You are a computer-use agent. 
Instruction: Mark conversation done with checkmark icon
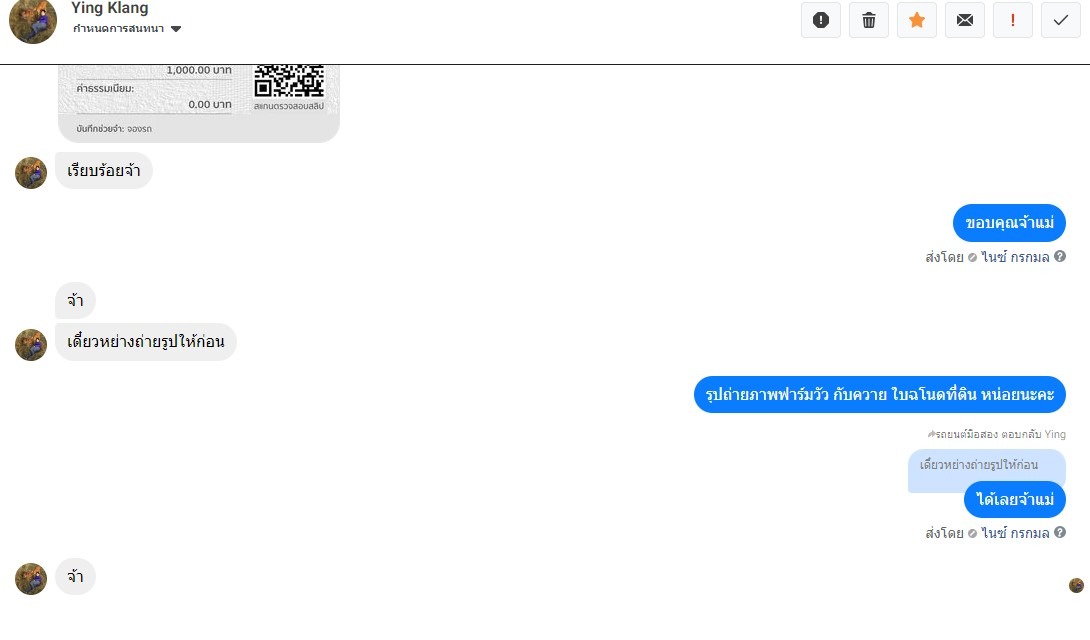point(1061,20)
